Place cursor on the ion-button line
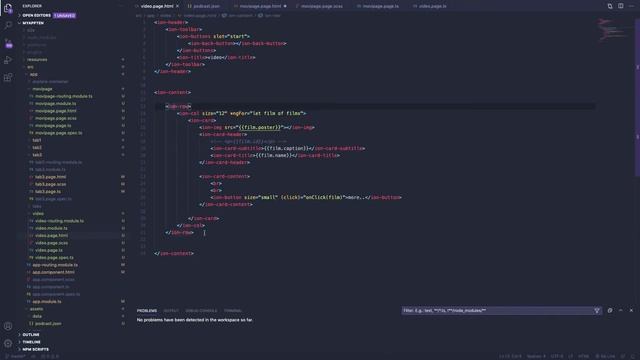The height and width of the screenshot is (360, 640). coord(306,198)
